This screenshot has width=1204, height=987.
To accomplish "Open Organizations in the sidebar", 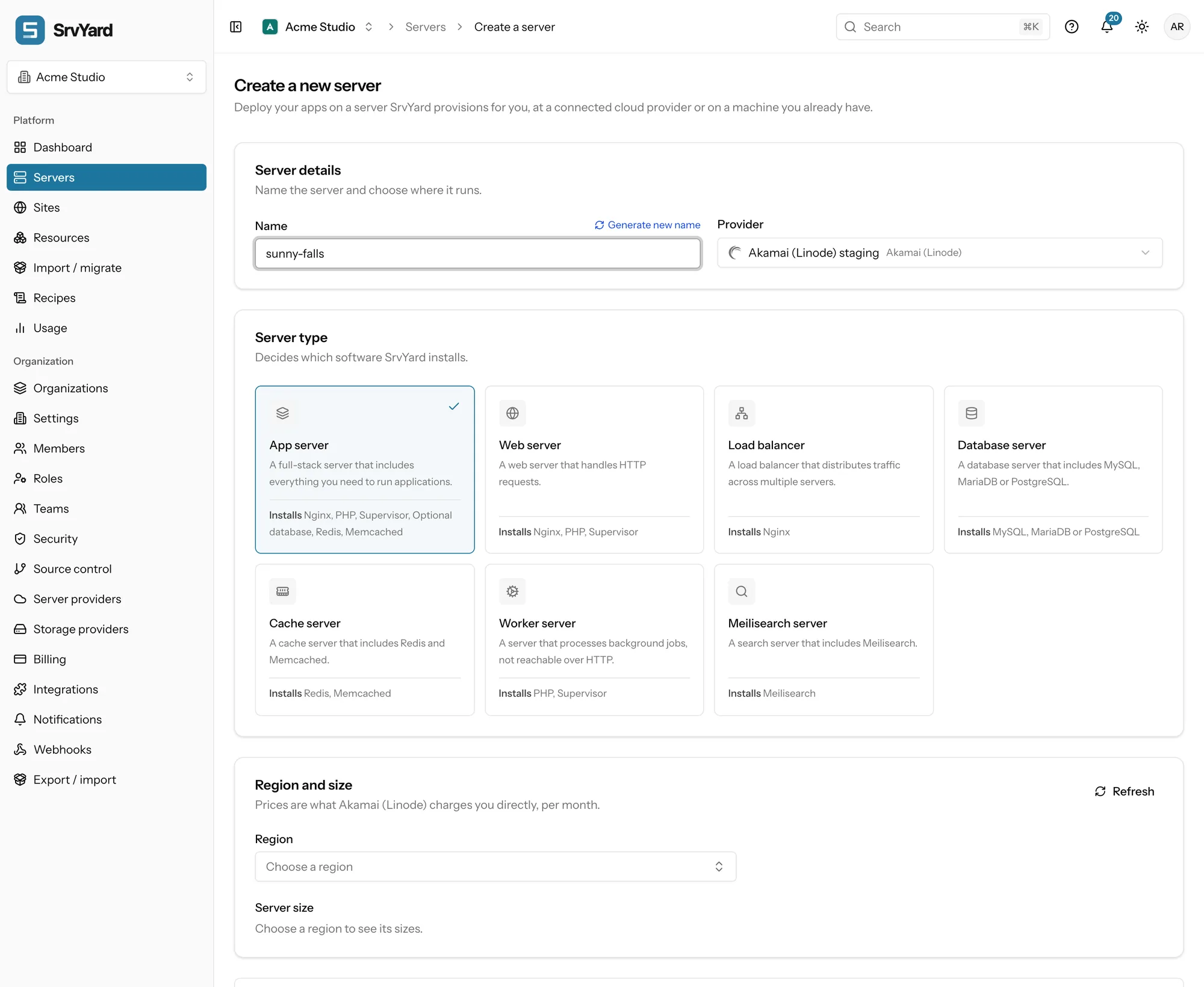I will [x=107, y=388].
